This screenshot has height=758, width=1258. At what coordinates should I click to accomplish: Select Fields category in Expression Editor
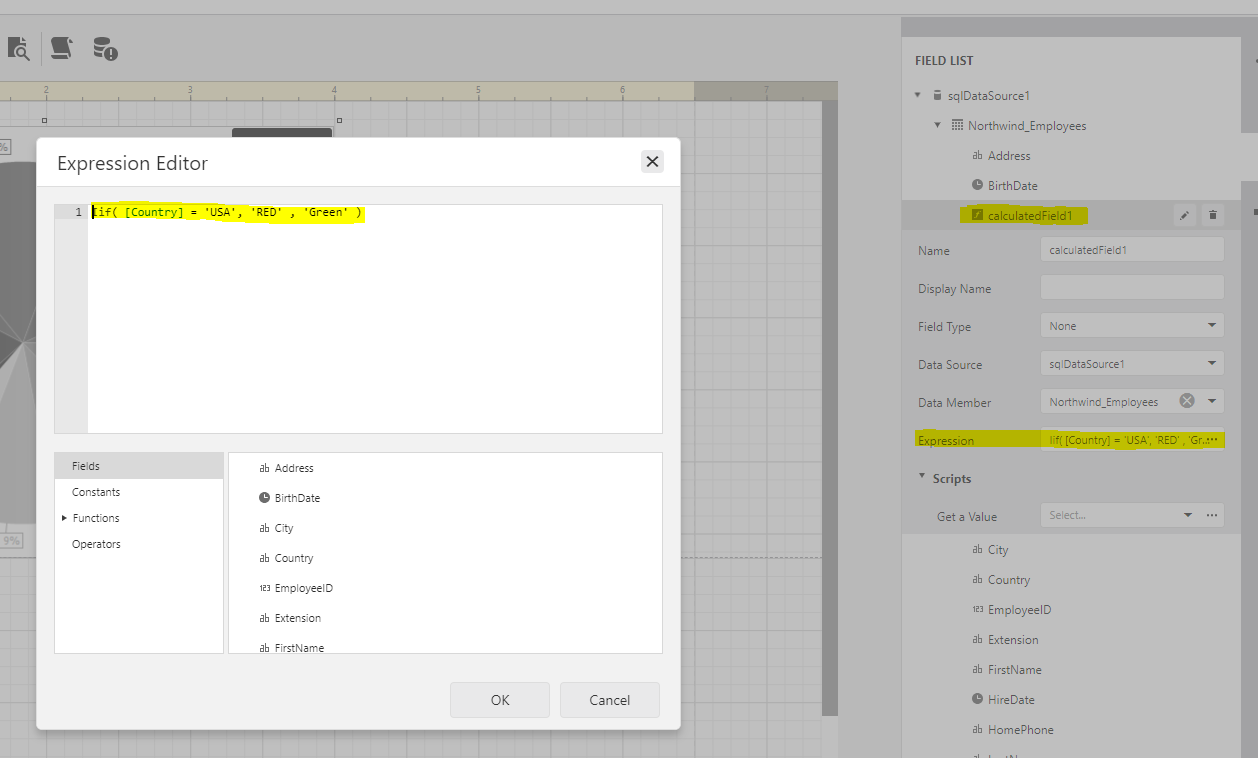(x=139, y=466)
